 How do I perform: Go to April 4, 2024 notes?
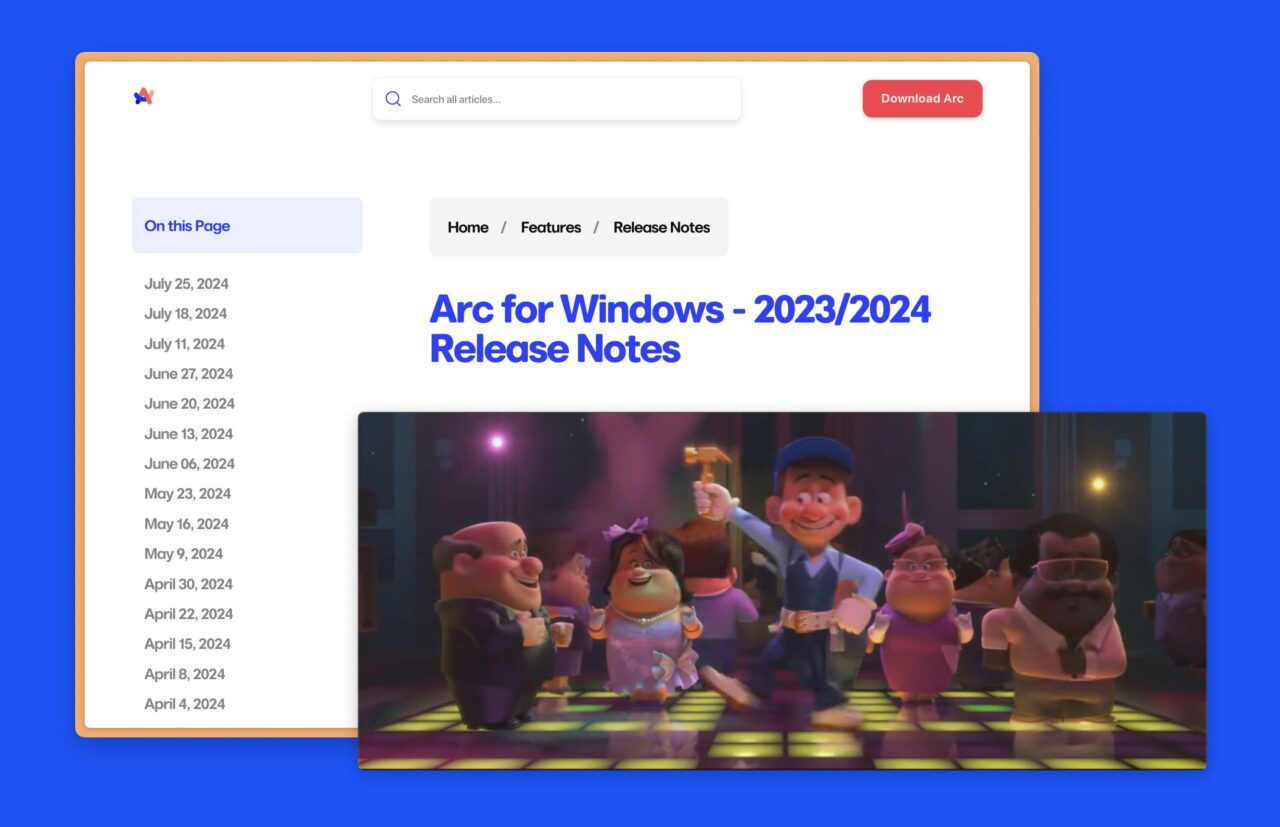click(184, 704)
